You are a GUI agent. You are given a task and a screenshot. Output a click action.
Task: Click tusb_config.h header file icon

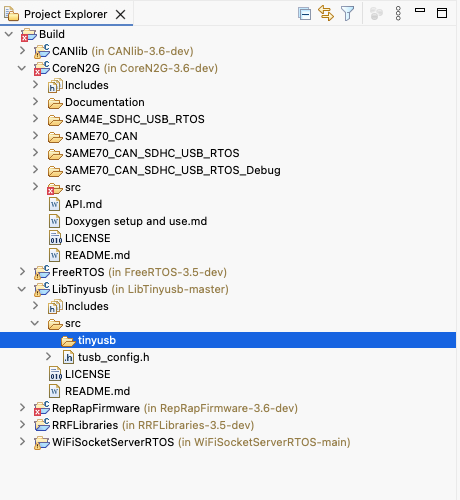pos(68,357)
